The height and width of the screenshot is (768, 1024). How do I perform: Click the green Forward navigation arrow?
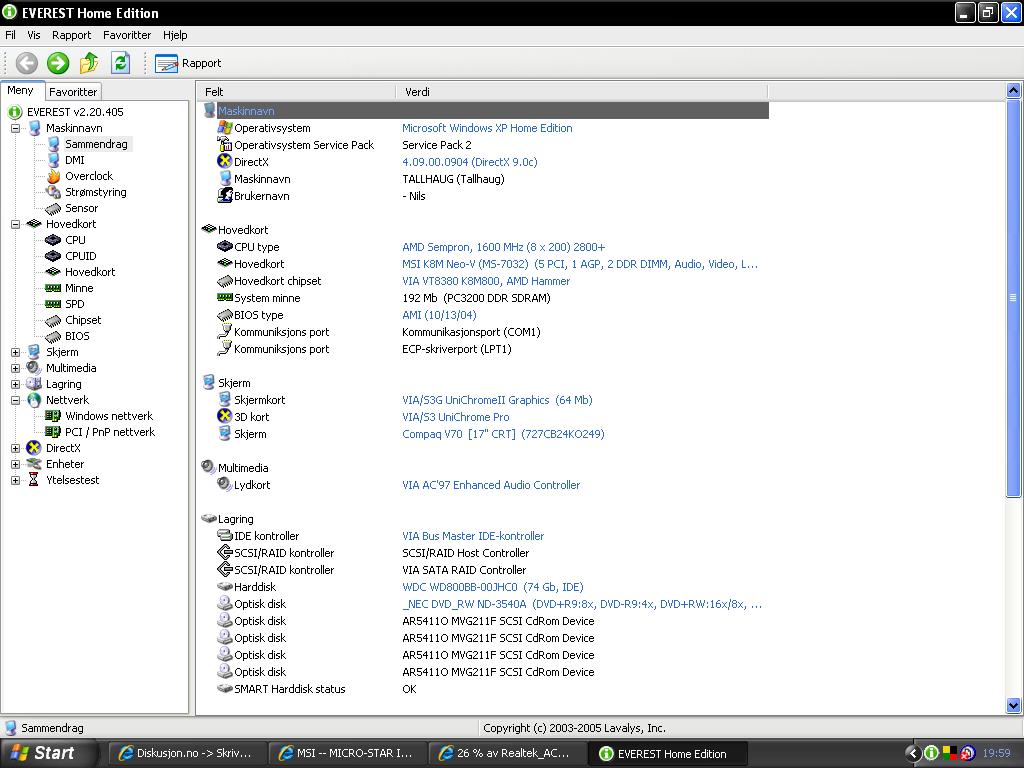58,63
